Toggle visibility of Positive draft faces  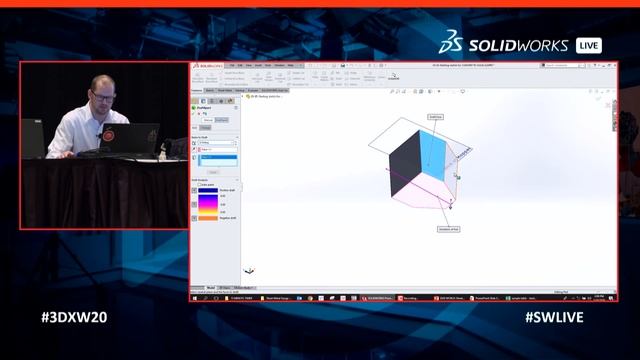click(x=194, y=191)
